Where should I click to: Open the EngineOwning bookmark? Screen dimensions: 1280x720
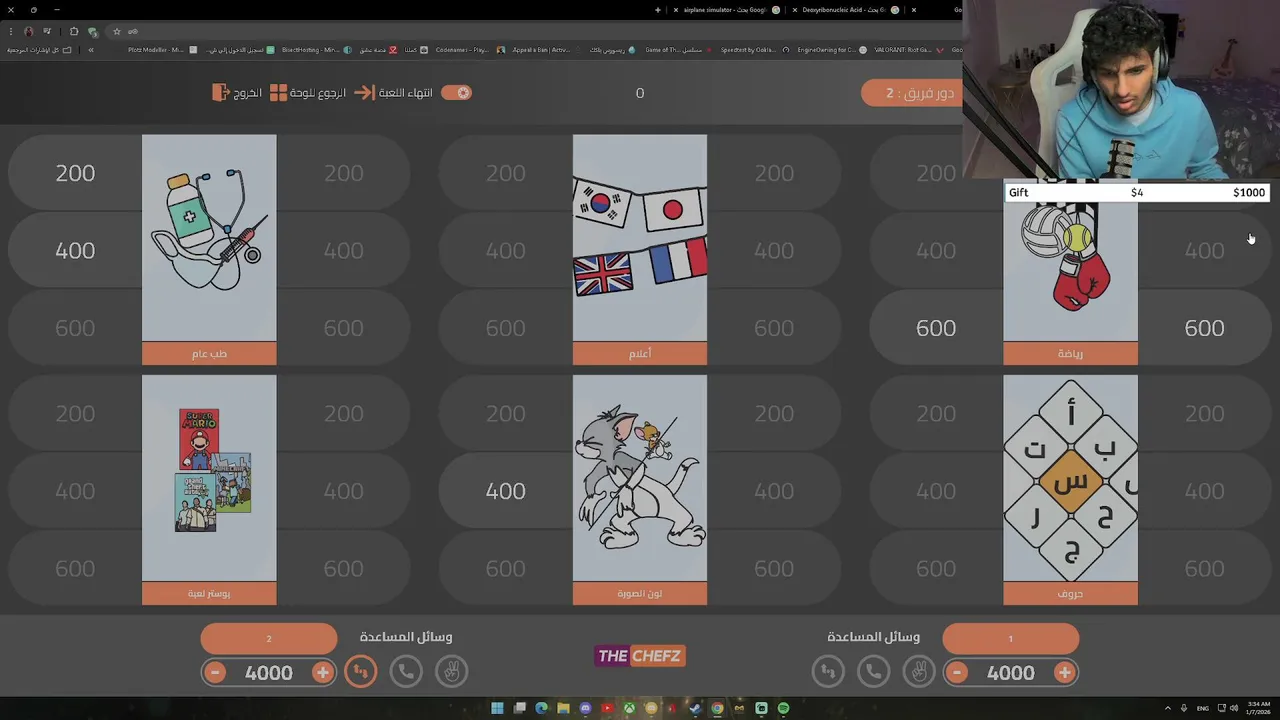[830, 50]
